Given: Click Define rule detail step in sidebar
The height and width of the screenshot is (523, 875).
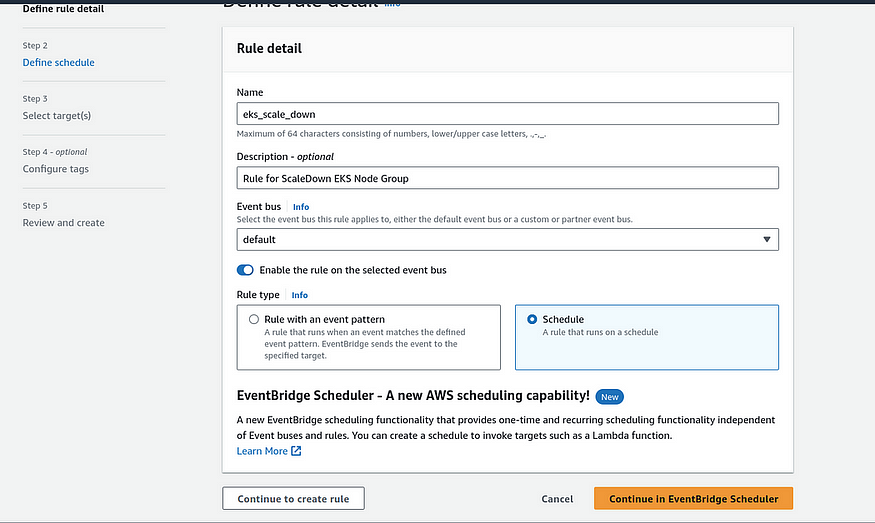Looking at the screenshot, I should 63,8.
